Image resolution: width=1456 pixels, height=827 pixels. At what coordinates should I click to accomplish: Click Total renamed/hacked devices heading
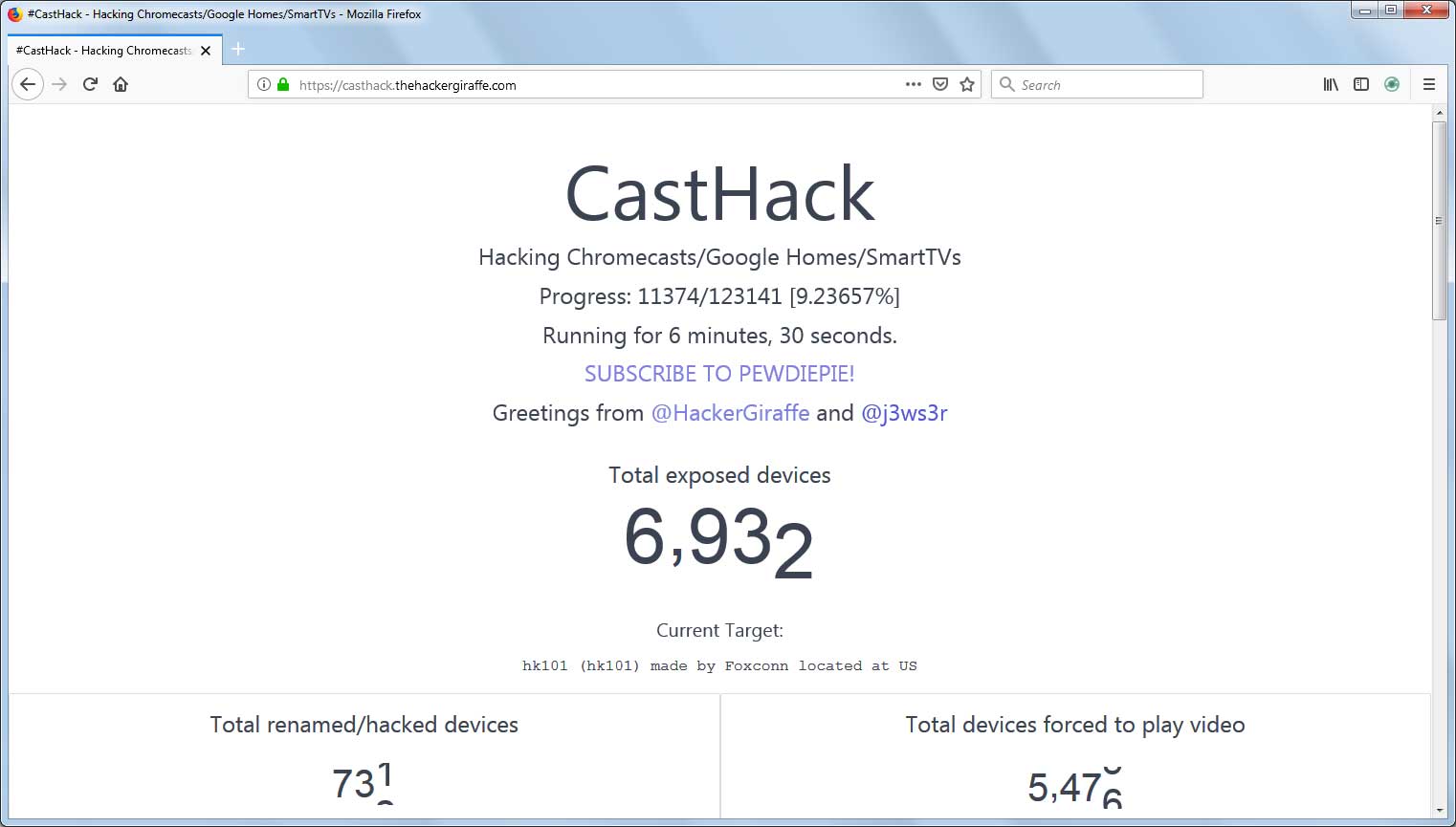point(364,725)
